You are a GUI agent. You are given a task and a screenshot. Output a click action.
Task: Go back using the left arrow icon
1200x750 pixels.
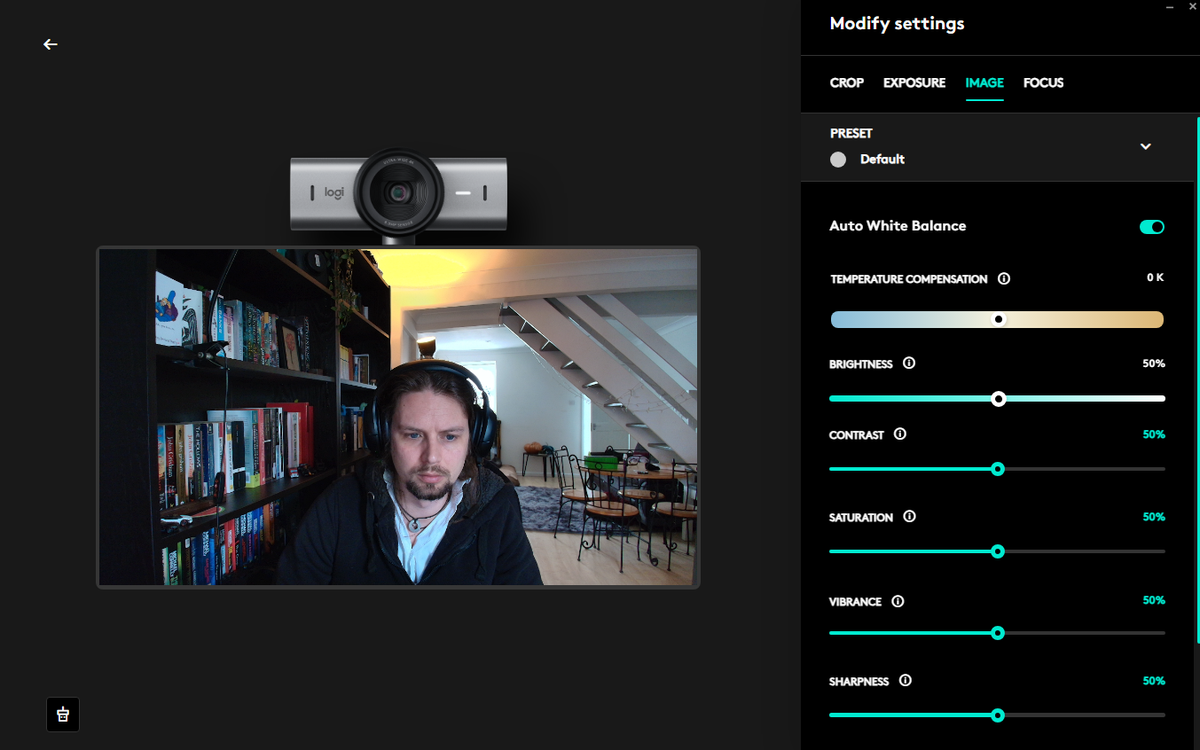point(50,44)
